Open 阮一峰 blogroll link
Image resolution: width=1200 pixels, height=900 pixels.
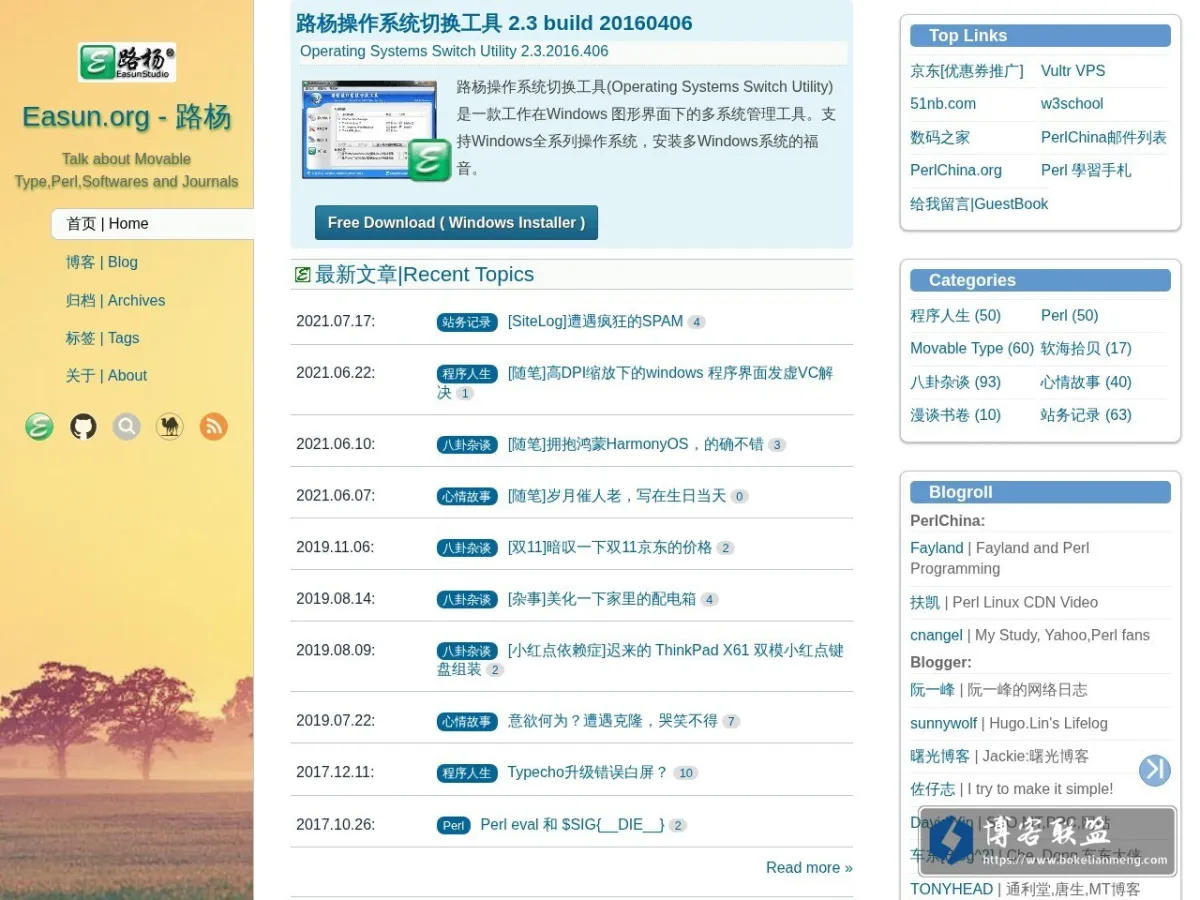(x=932, y=690)
